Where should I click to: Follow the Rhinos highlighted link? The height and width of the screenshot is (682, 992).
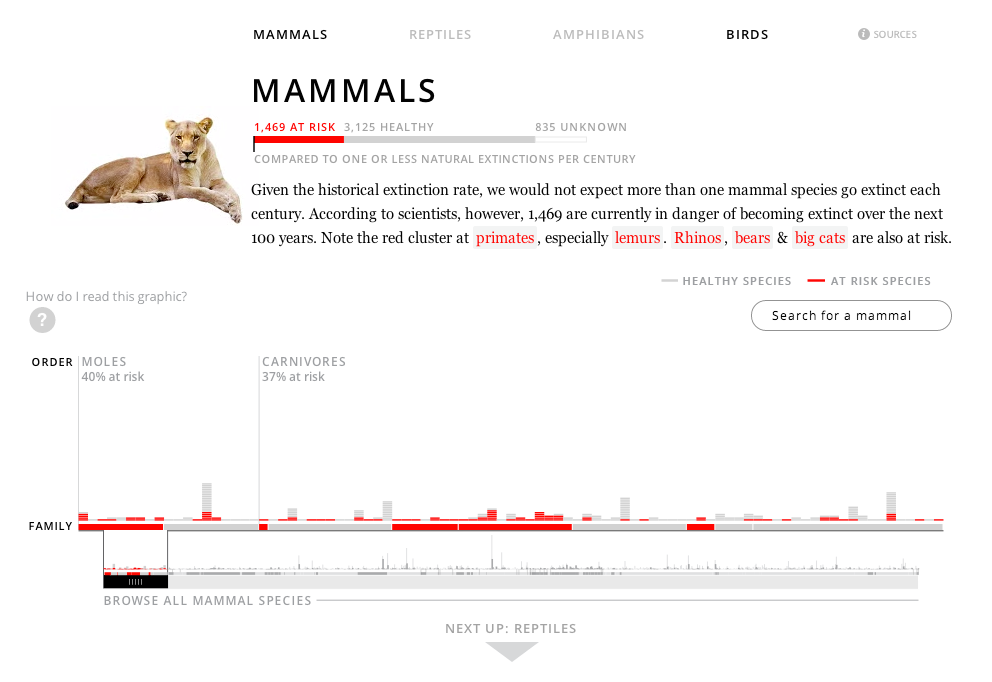click(697, 238)
